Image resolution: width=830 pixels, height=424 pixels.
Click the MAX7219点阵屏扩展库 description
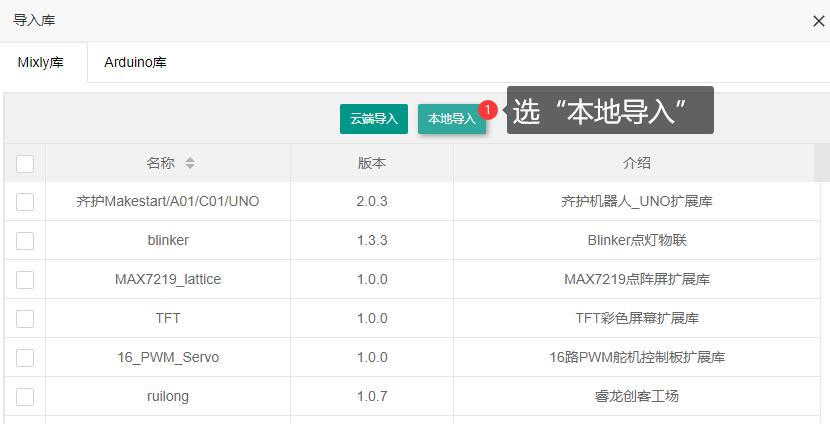point(636,279)
